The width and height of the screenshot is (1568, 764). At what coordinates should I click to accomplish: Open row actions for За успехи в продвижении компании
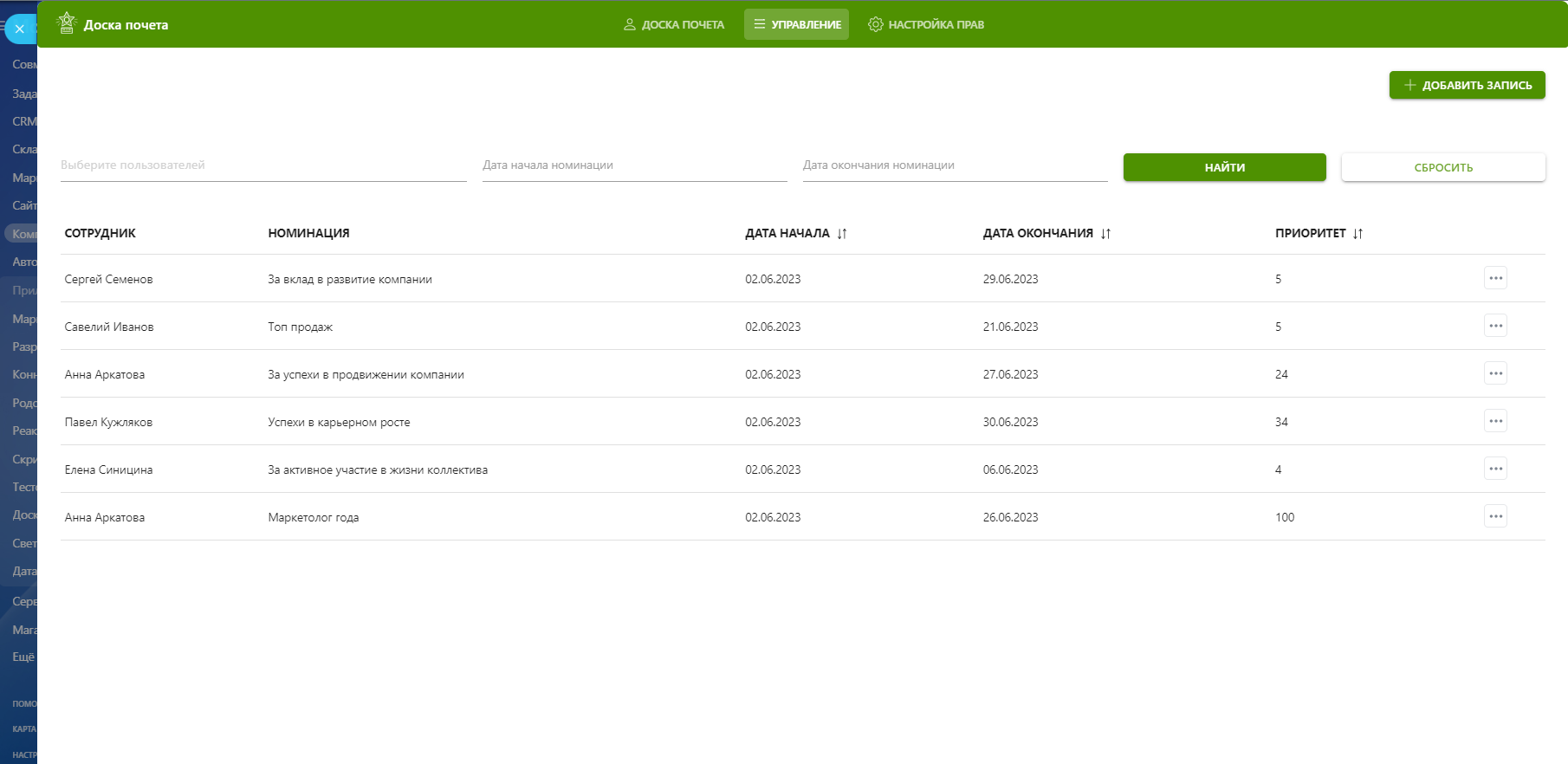1495,373
